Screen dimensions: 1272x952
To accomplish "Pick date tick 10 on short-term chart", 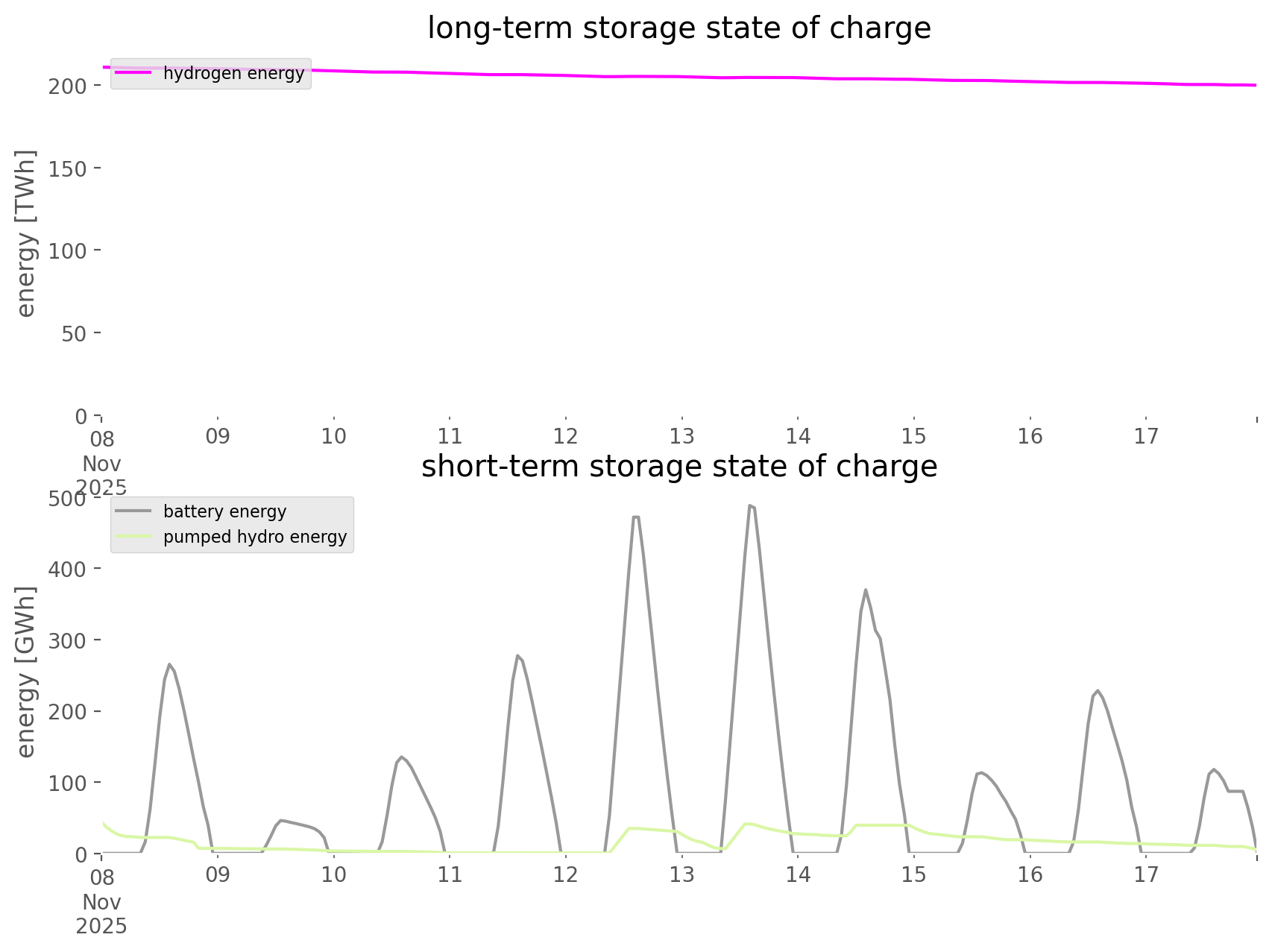I will point(333,874).
